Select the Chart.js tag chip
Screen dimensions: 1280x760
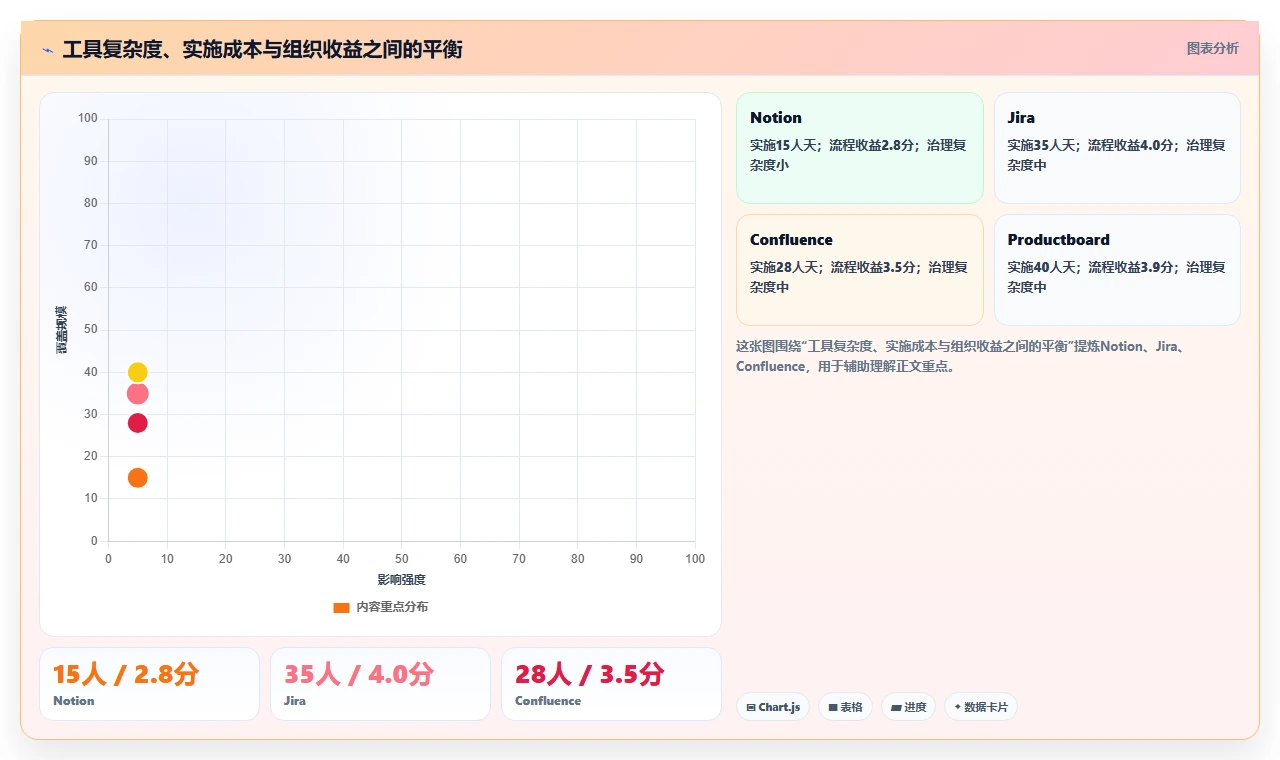click(773, 707)
